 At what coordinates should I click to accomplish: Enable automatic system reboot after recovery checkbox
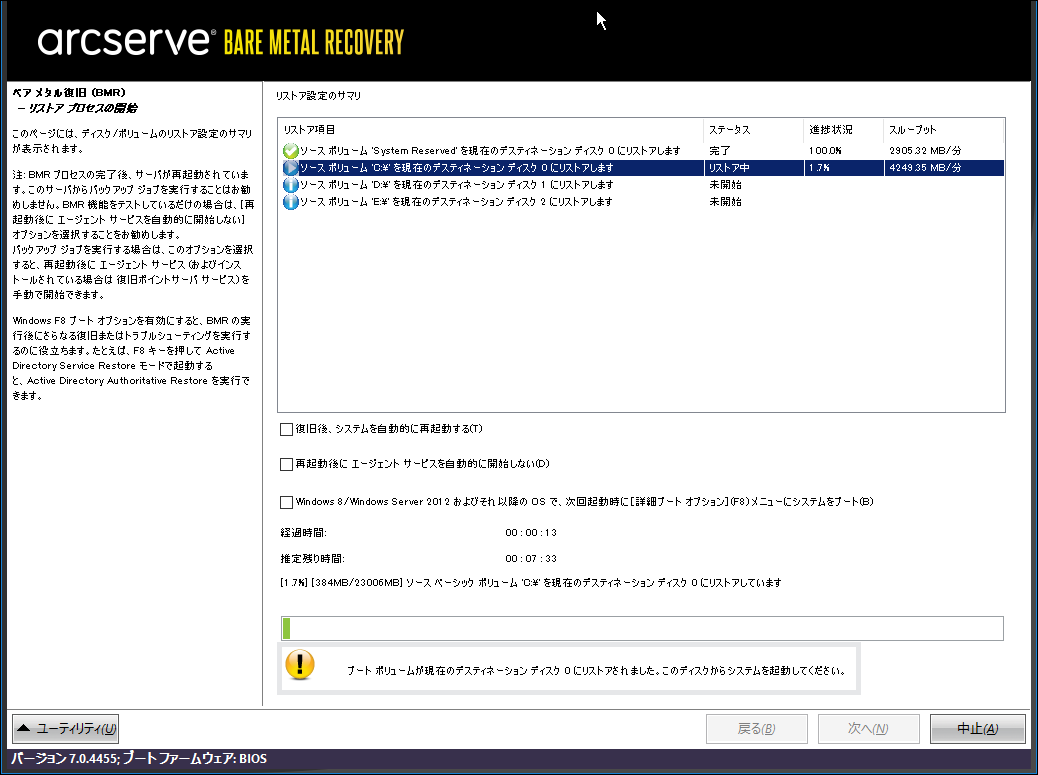286,430
